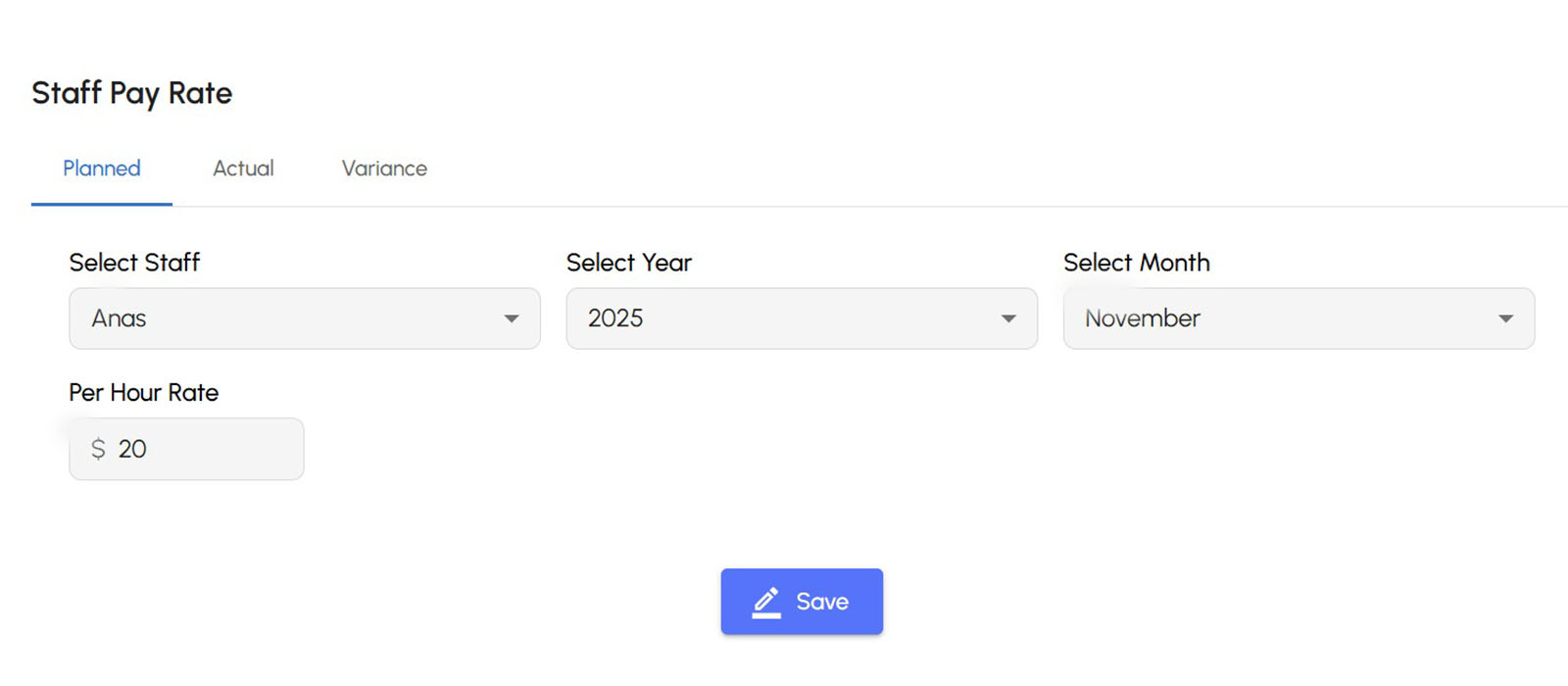
Task: Go to the Variance tab
Action: 384,169
